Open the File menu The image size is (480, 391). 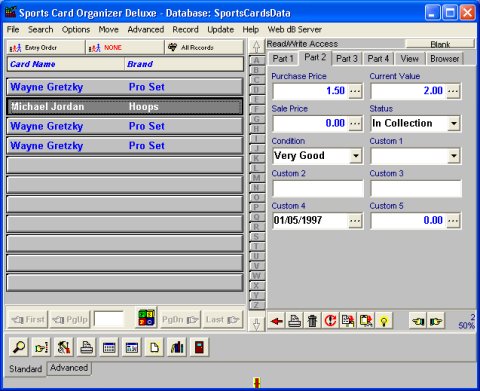(13, 29)
